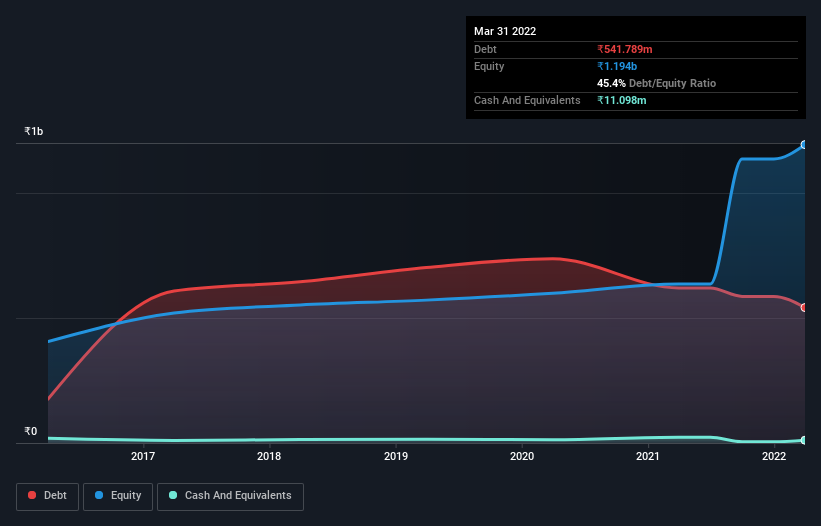
Task: Select the Cash data point at Mar 2022
Action: pos(804,441)
